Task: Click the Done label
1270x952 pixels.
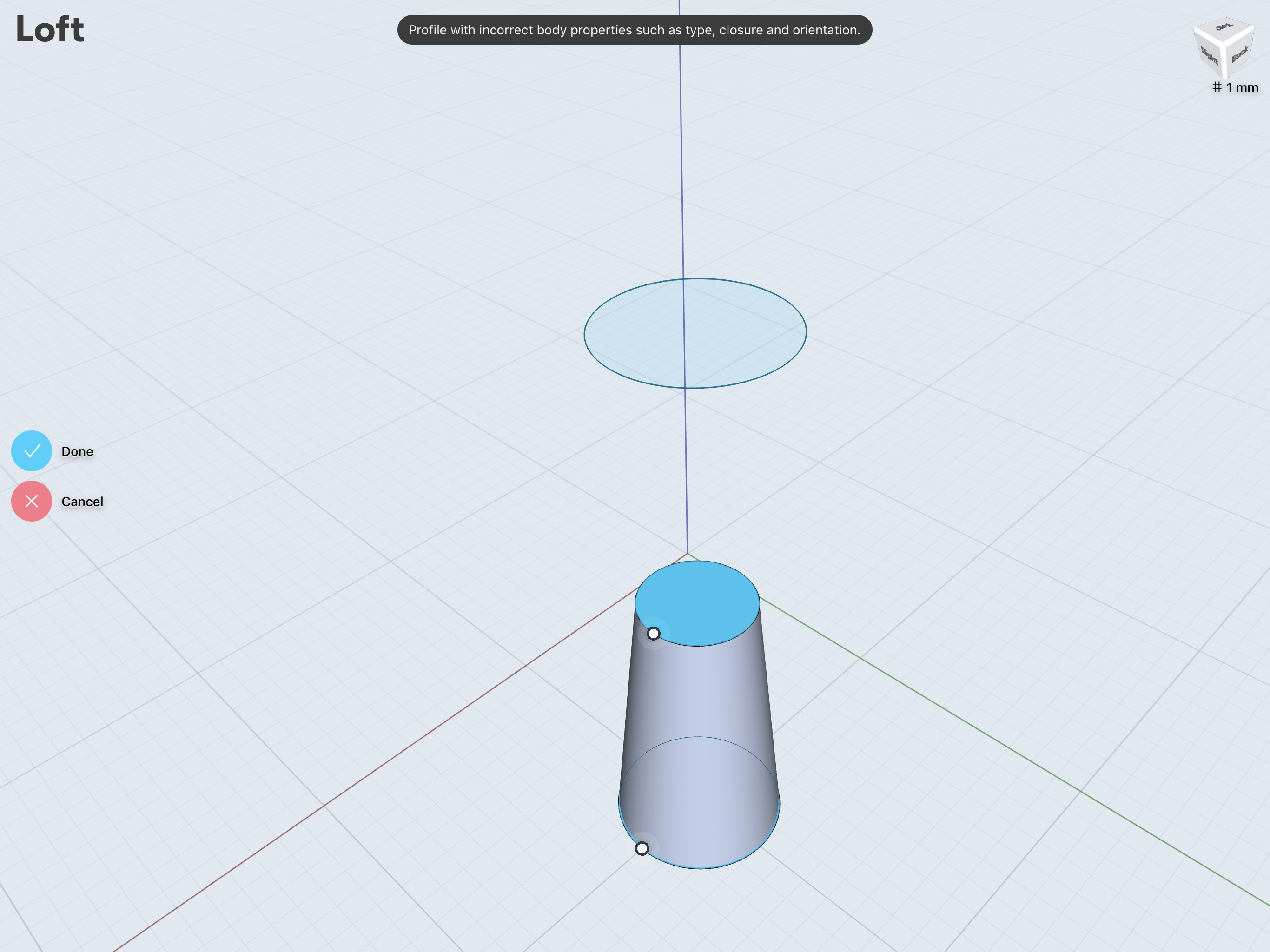Action: tap(77, 451)
